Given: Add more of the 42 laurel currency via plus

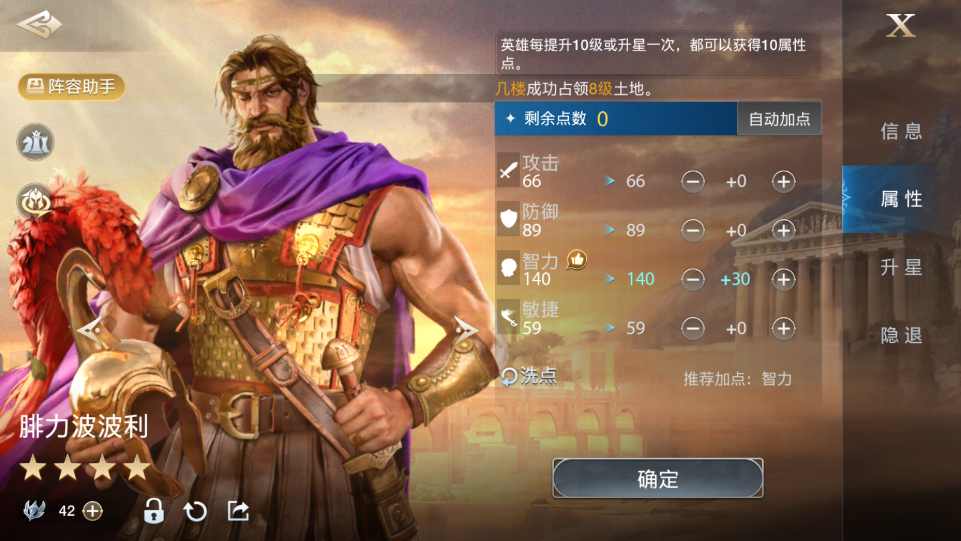Looking at the screenshot, I should pyautogui.click(x=93, y=511).
